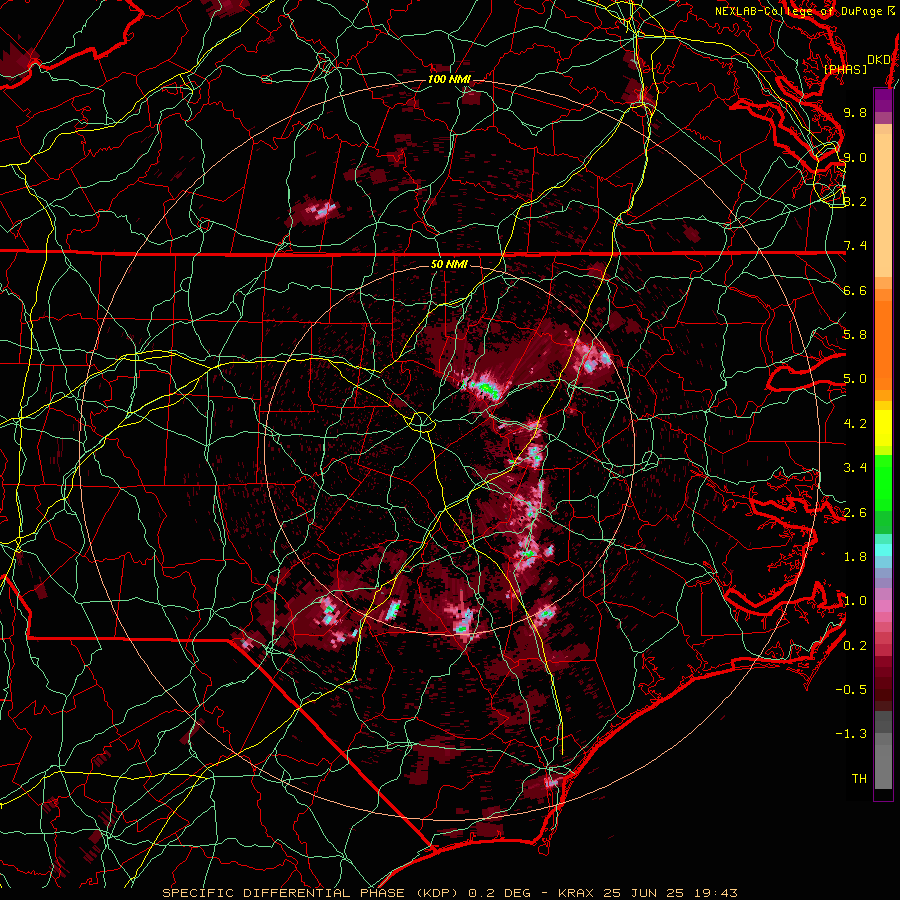
Task: Click the 4.2 scale value
Action: click(855, 424)
